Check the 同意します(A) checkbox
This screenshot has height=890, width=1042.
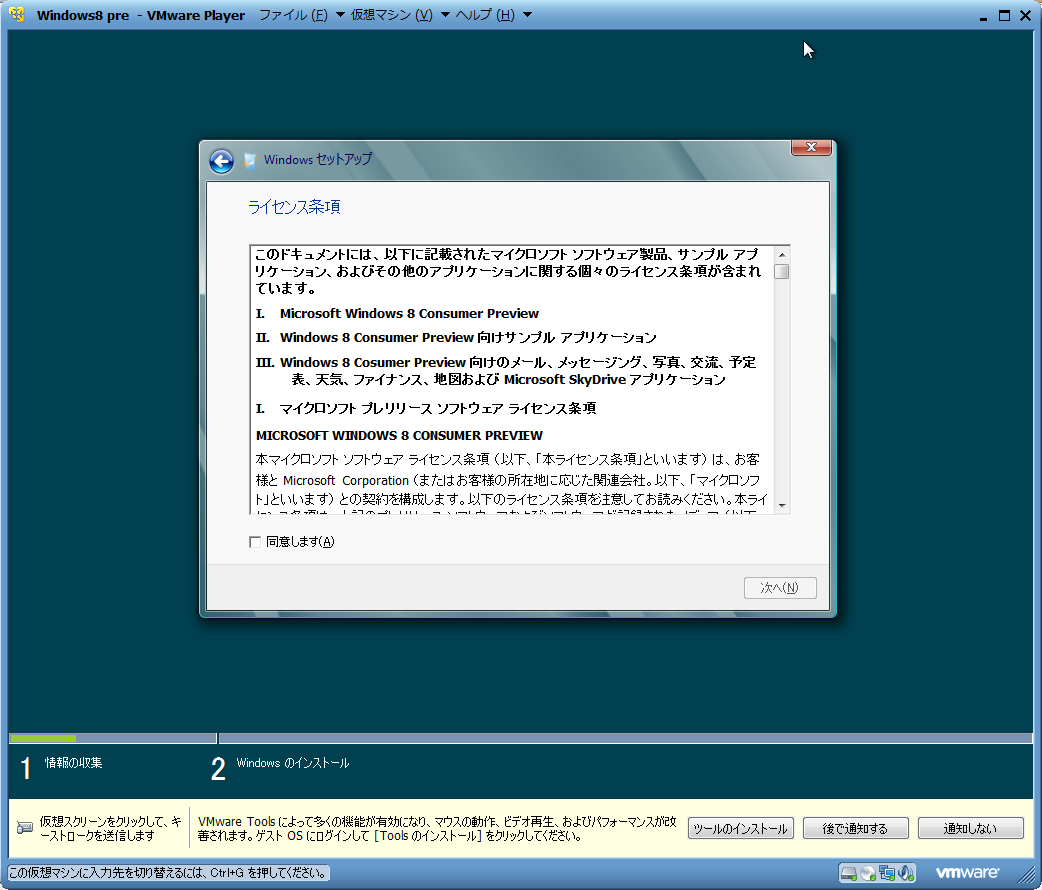255,542
